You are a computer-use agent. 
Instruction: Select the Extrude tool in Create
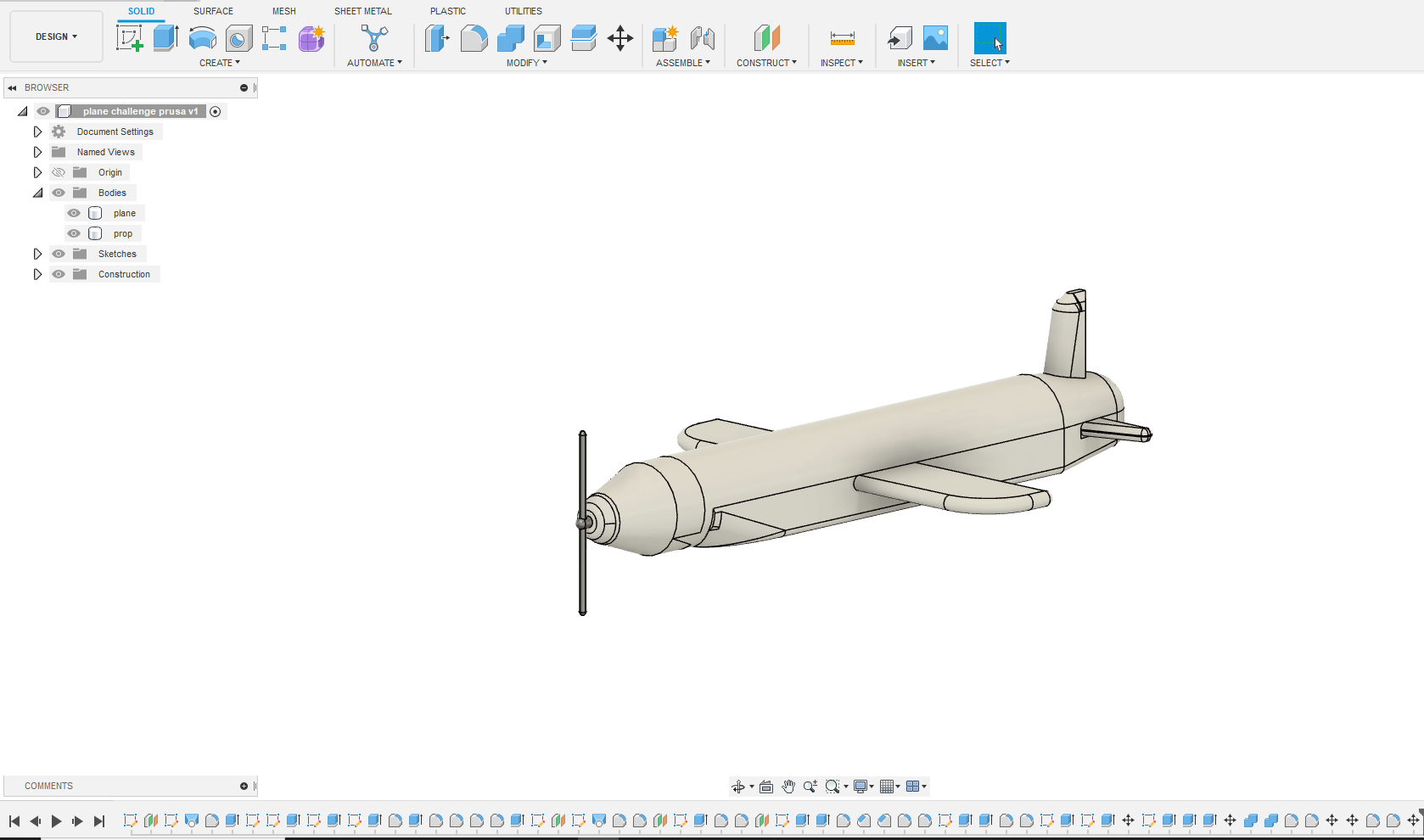[166, 38]
